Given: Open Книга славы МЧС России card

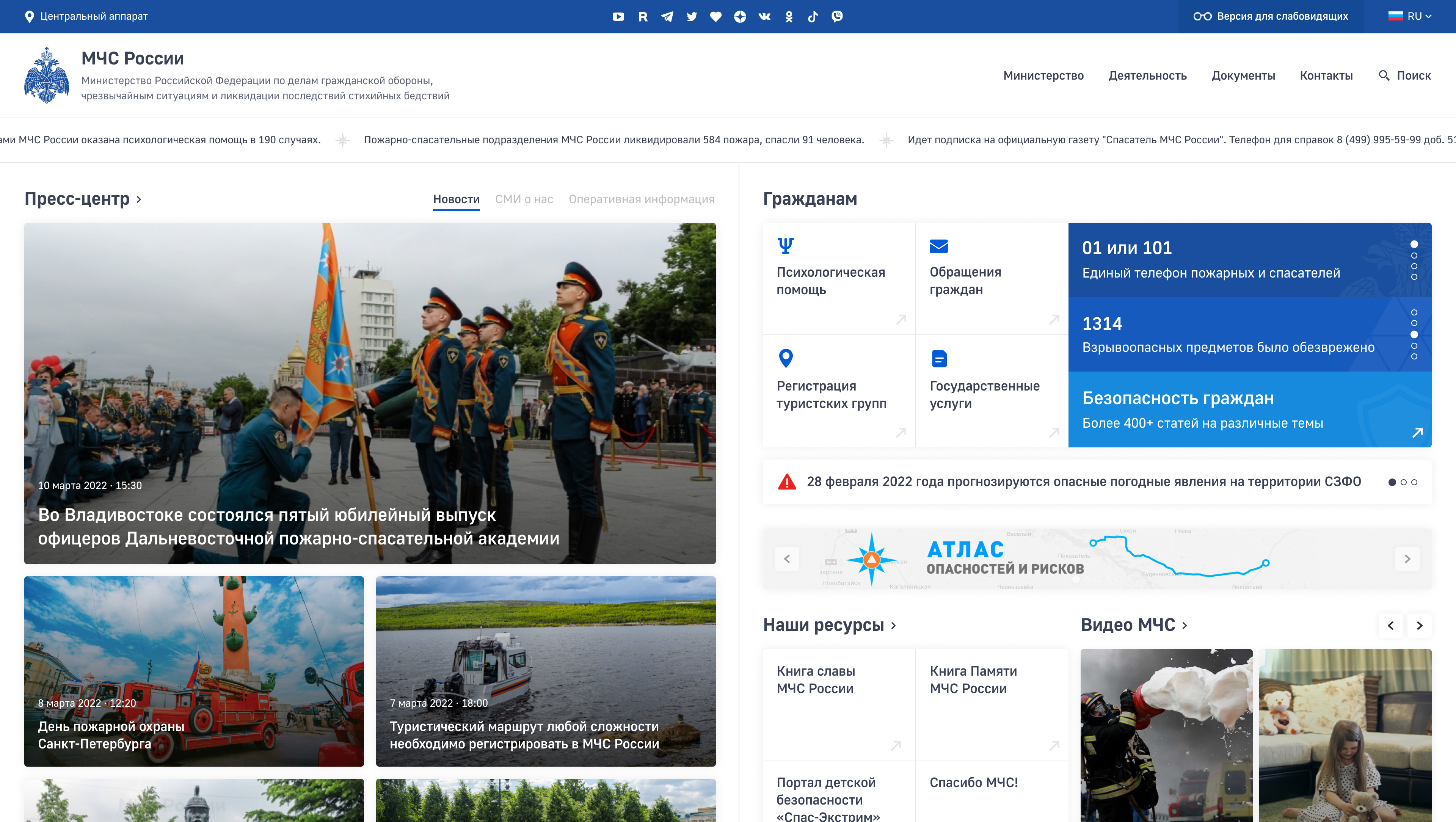Looking at the screenshot, I should [x=839, y=704].
